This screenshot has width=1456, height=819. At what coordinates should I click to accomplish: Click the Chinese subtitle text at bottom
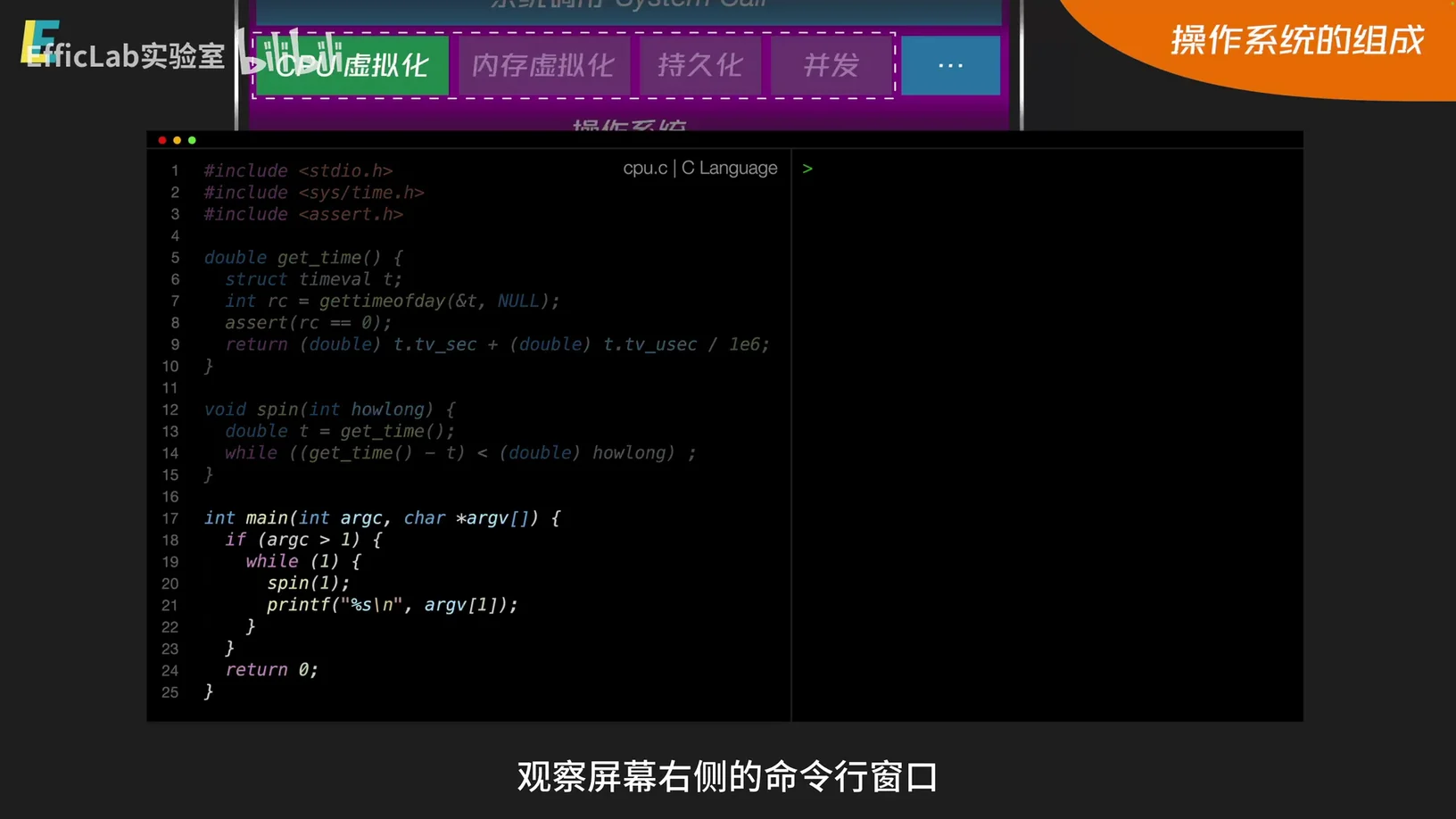click(x=727, y=776)
